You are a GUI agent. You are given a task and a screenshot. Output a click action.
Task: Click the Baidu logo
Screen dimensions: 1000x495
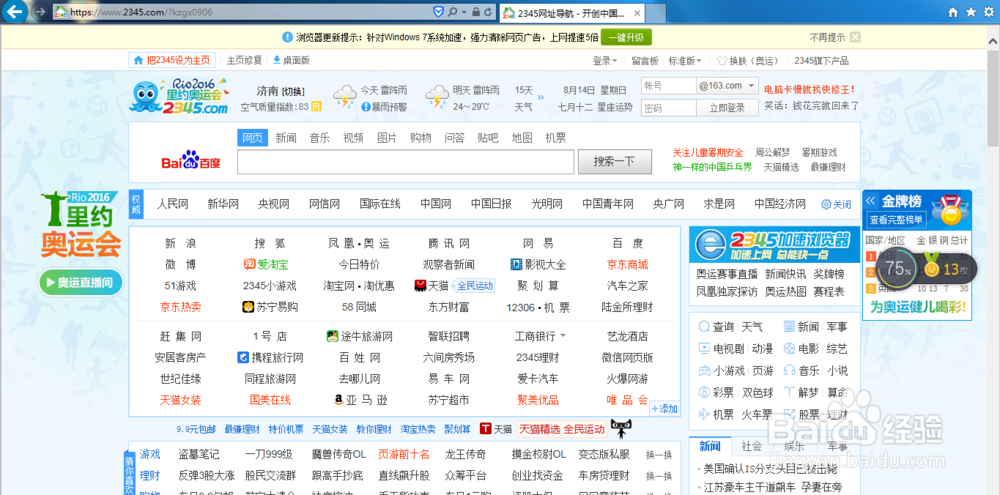click(x=191, y=161)
